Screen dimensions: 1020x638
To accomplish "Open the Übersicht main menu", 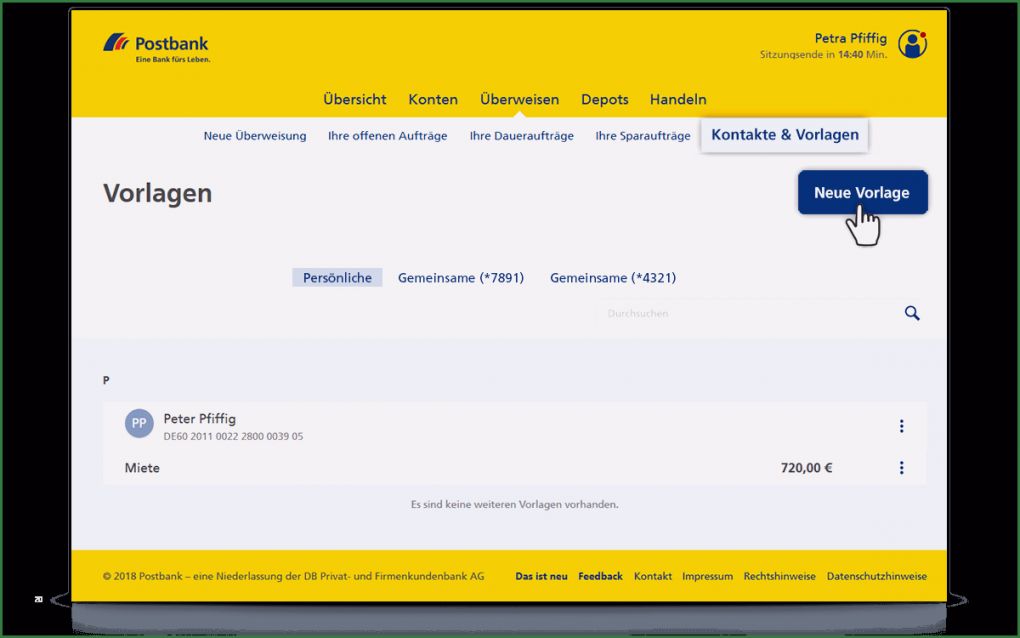I will [354, 99].
